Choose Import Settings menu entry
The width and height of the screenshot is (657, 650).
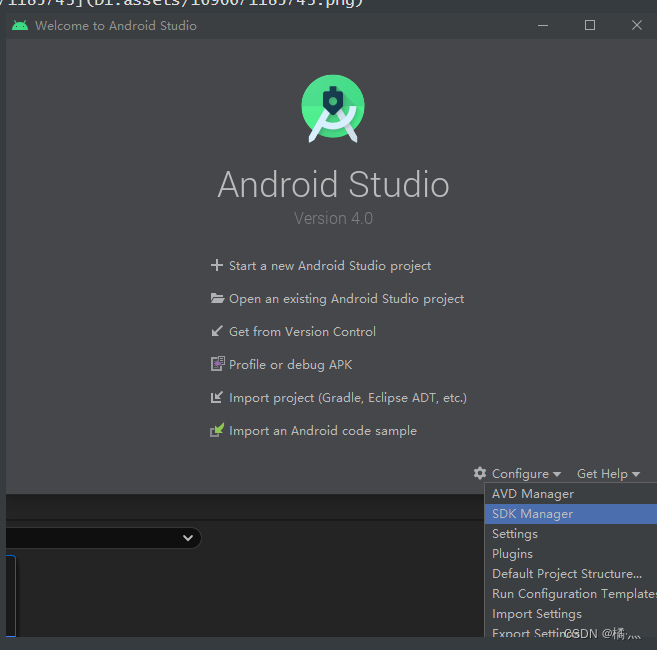[571, 614]
